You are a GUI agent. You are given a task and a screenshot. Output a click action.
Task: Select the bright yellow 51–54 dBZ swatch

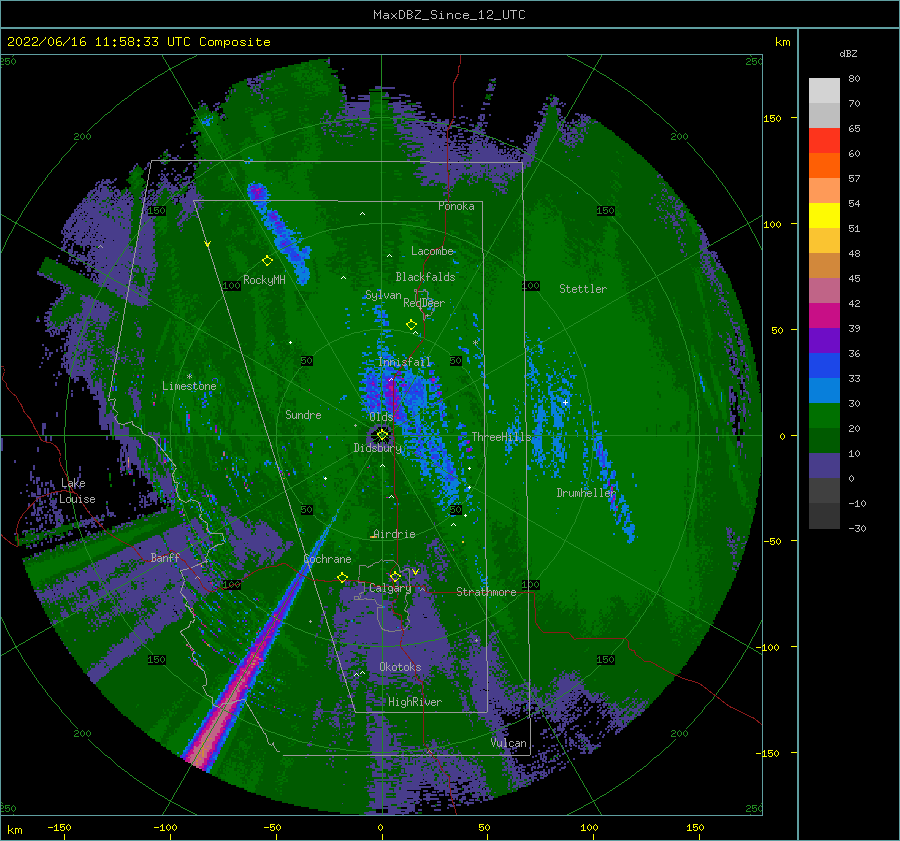pyautogui.click(x=824, y=216)
